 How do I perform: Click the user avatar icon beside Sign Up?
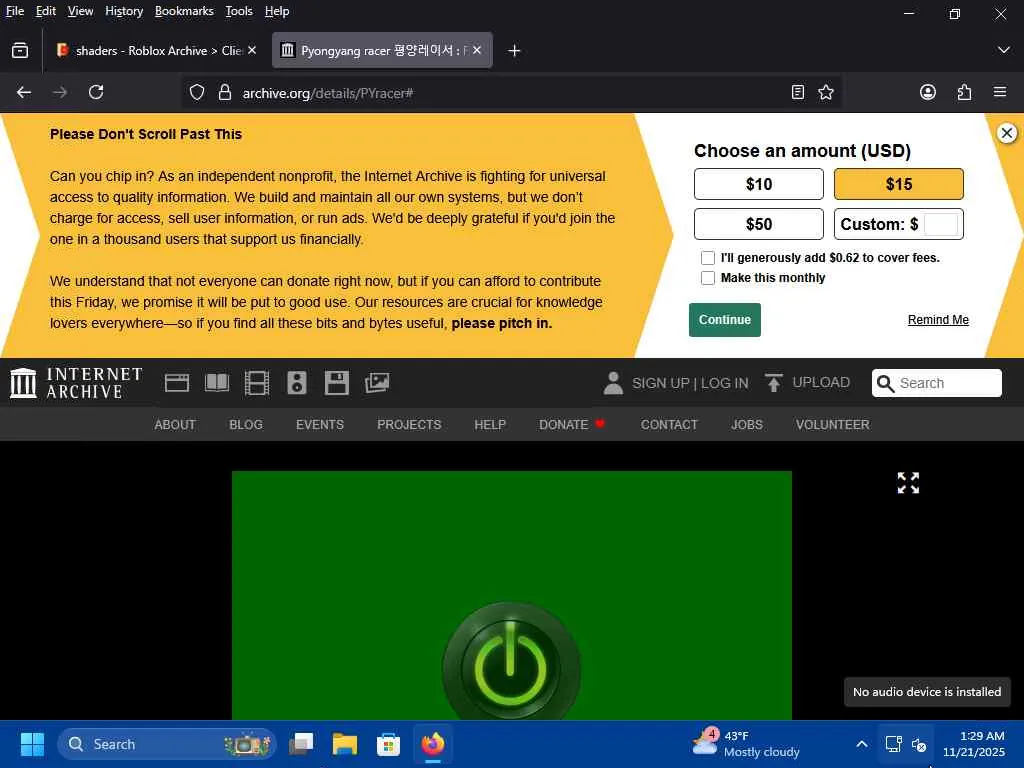[613, 383]
